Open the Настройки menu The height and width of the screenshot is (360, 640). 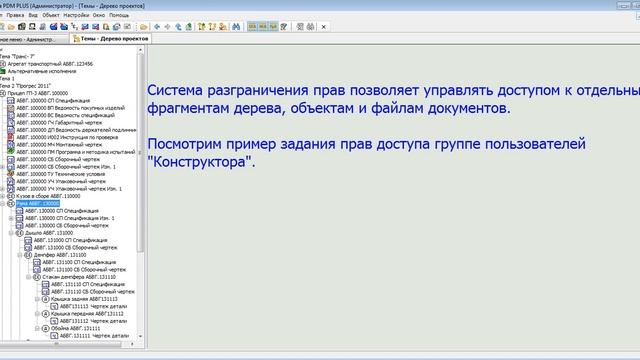coord(76,15)
